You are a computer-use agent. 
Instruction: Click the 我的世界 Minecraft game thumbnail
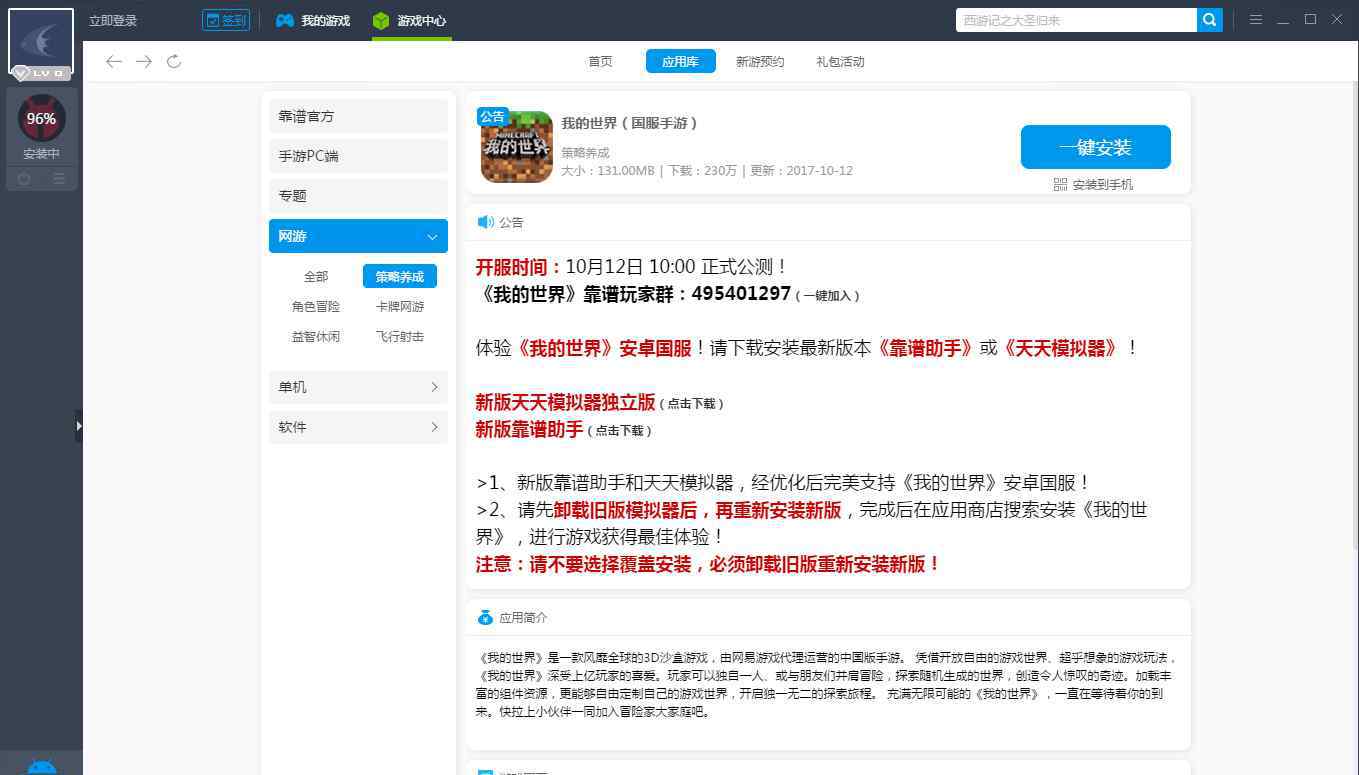(517, 147)
